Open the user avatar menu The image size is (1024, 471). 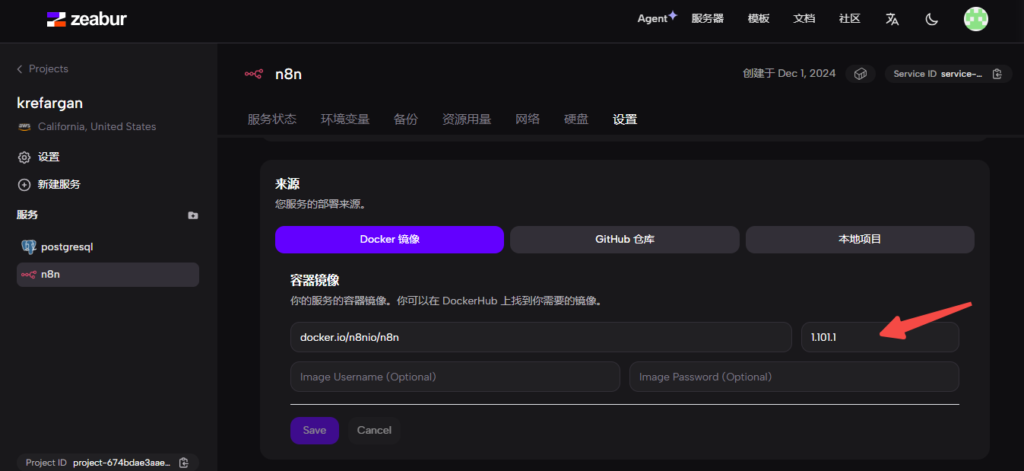tap(976, 19)
